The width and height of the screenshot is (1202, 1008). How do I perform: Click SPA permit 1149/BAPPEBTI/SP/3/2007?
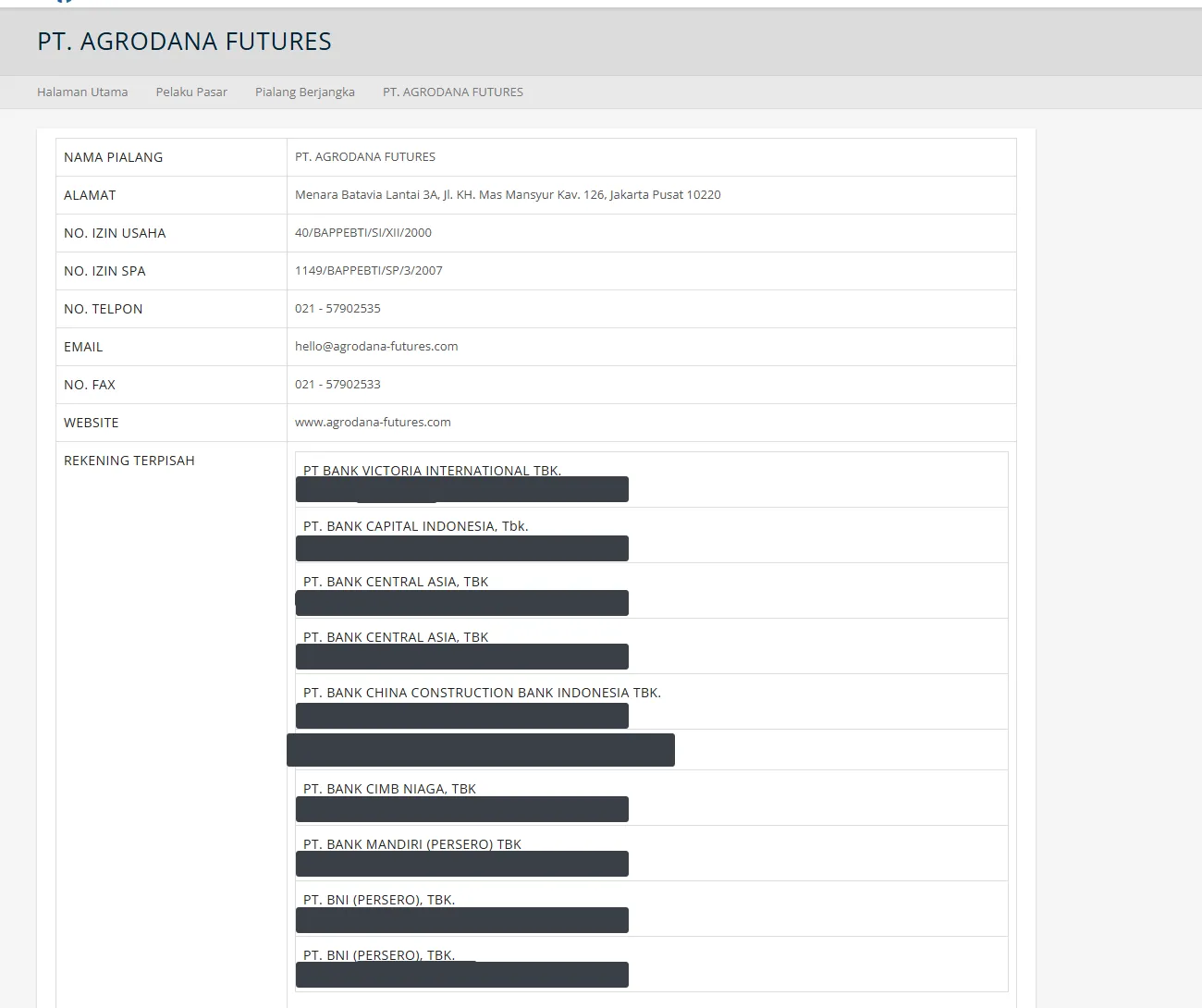(369, 271)
